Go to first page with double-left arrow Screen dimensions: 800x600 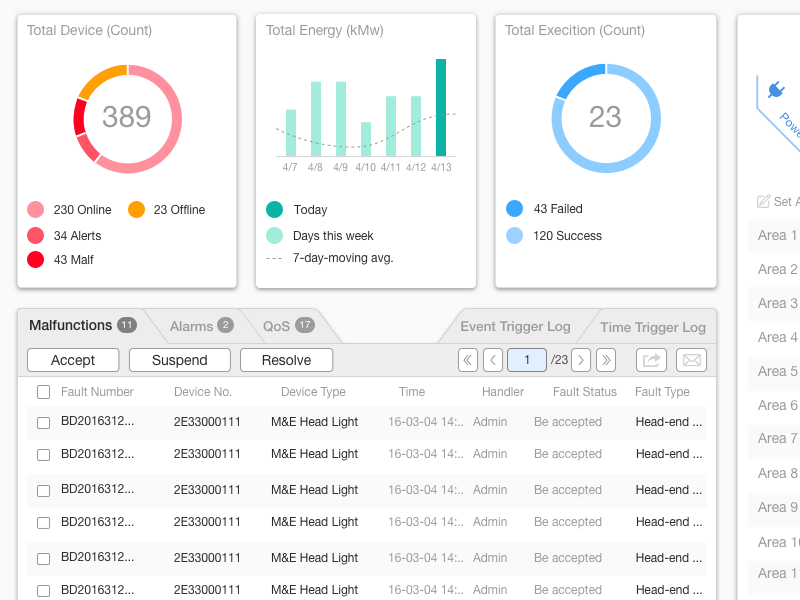click(468, 360)
